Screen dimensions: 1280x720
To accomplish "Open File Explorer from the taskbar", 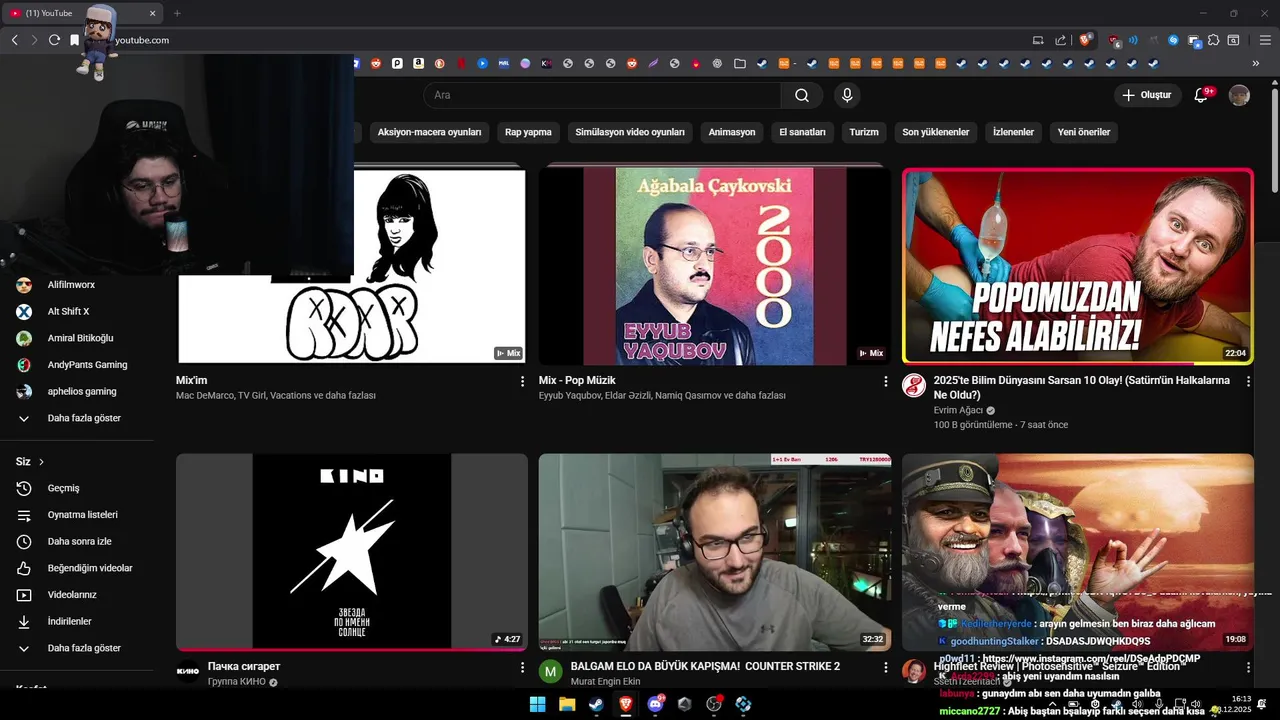I will point(567,704).
